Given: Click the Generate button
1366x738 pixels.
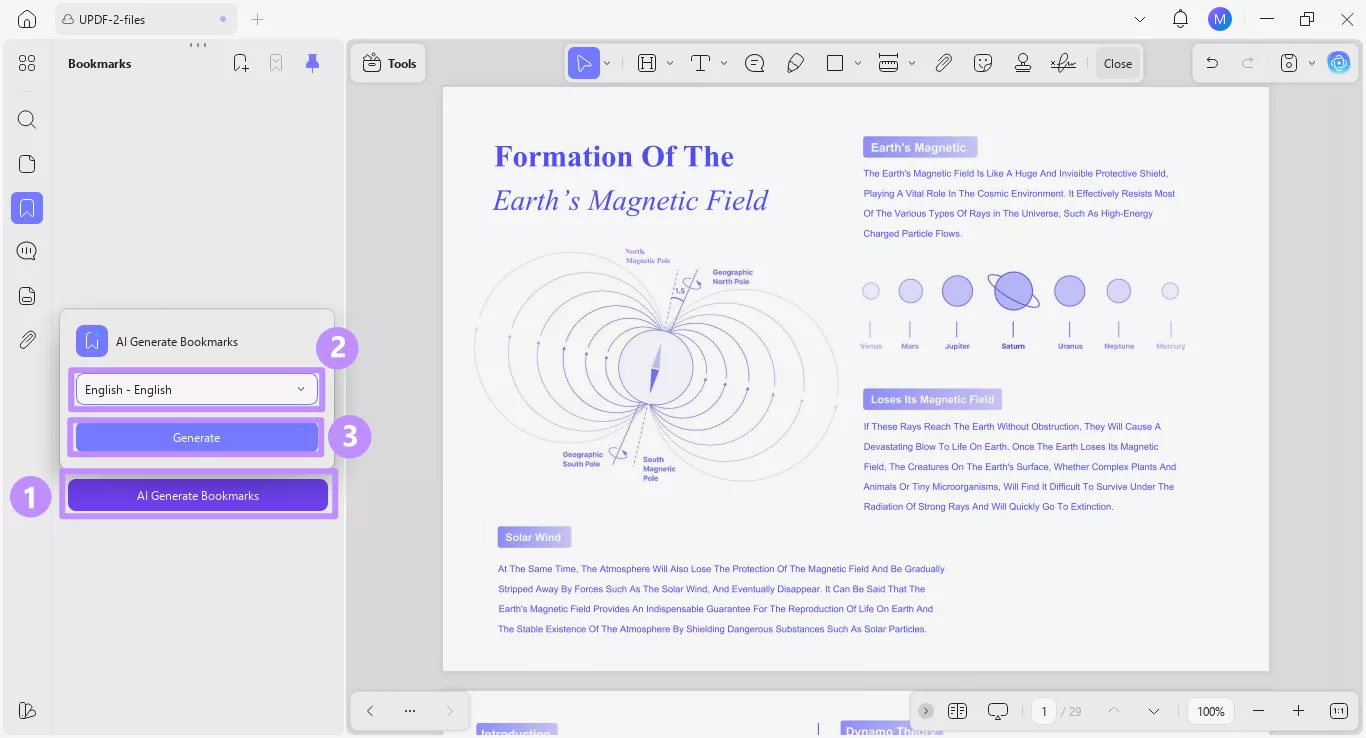Looking at the screenshot, I should tap(197, 437).
